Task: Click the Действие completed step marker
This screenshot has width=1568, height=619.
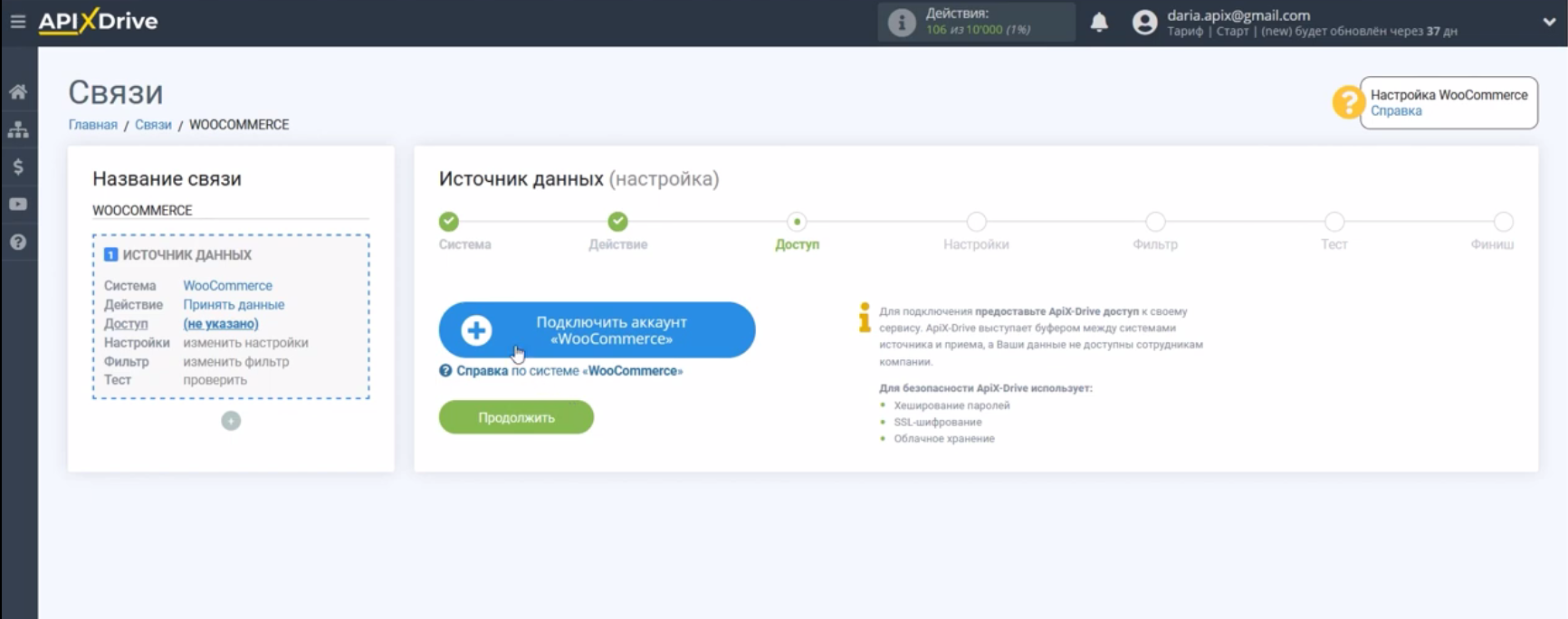Action: [x=618, y=222]
